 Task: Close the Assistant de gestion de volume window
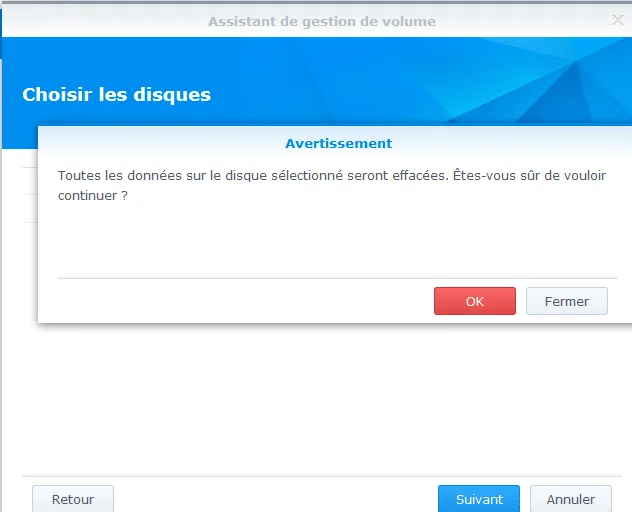(617, 20)
